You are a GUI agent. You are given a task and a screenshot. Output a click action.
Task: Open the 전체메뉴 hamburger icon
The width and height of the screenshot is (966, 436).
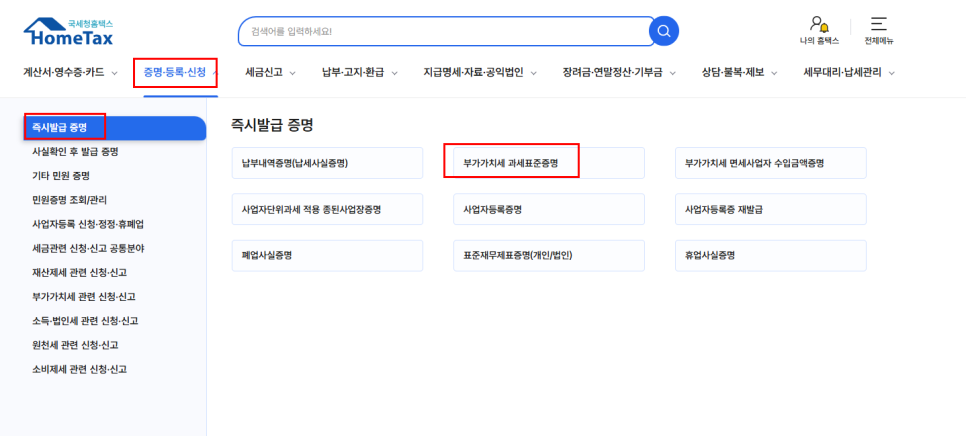pos(879,24)
